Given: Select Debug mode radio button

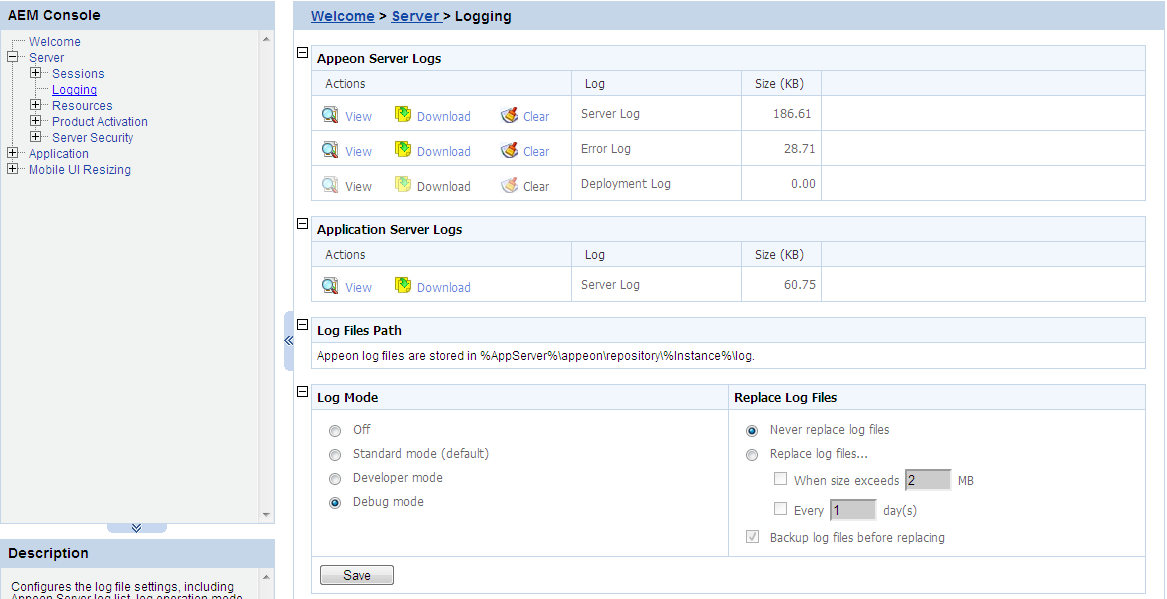Looking at the screenshot, I should click(x=335, y=503).
